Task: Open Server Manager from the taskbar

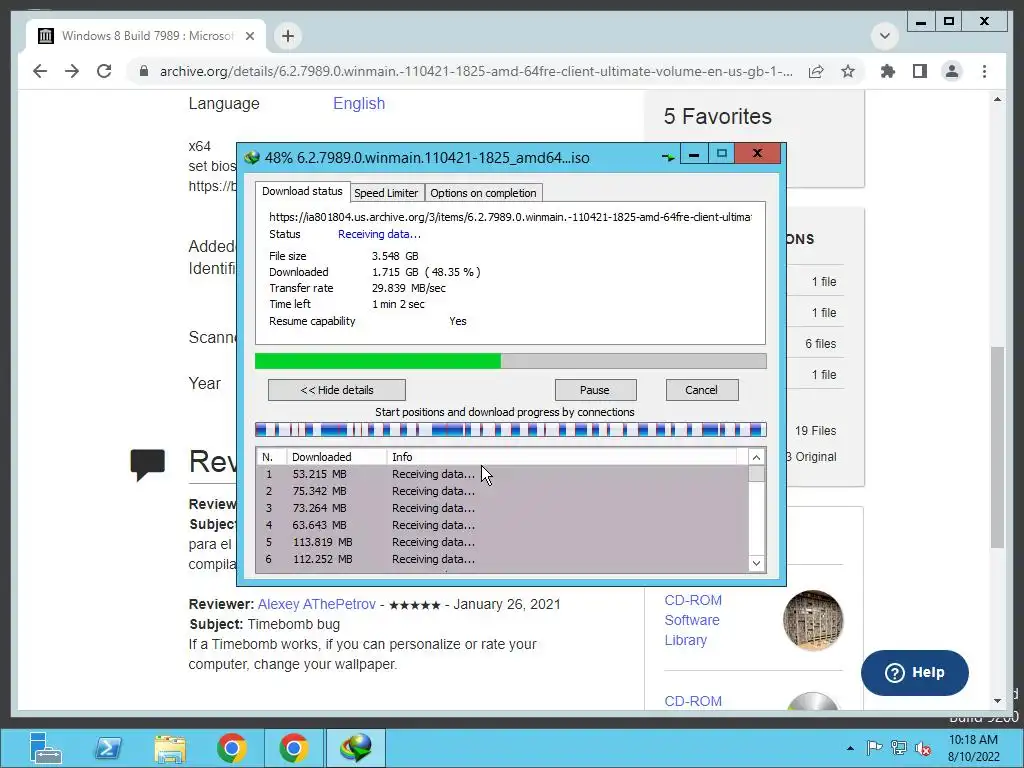Action: pos(46,748)
